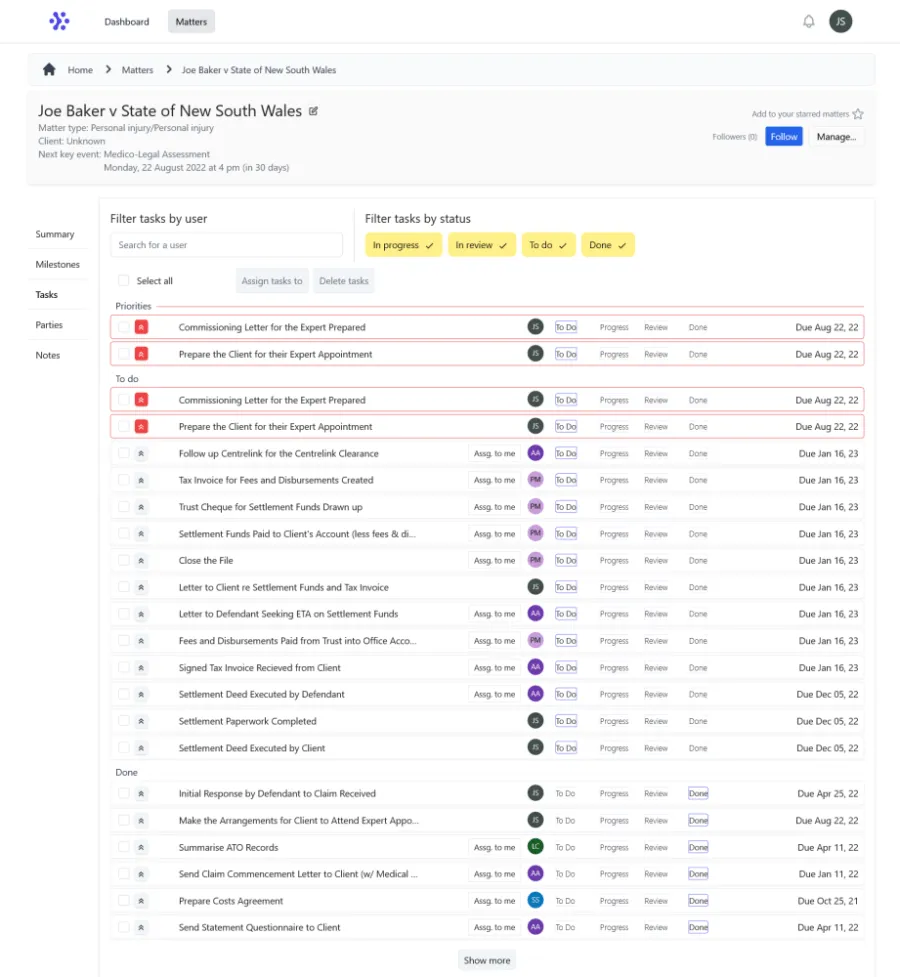Viewport: 900px width, 977px height.
Task: Click the edit icon beside matter title
Action: (x=314, y=111)
